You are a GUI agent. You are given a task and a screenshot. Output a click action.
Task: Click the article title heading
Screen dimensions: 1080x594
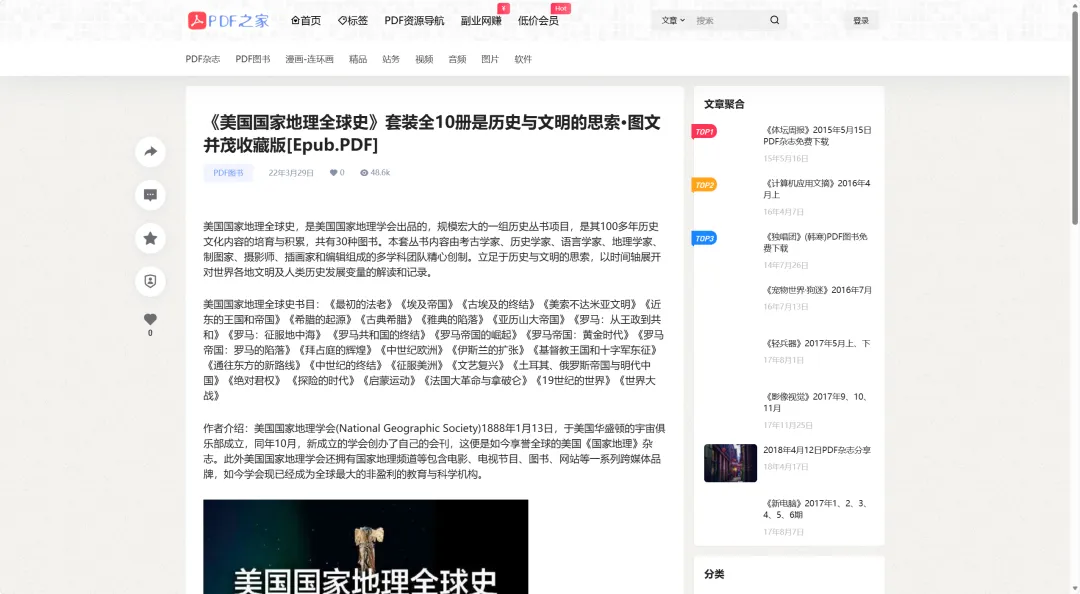coord(432,134)
